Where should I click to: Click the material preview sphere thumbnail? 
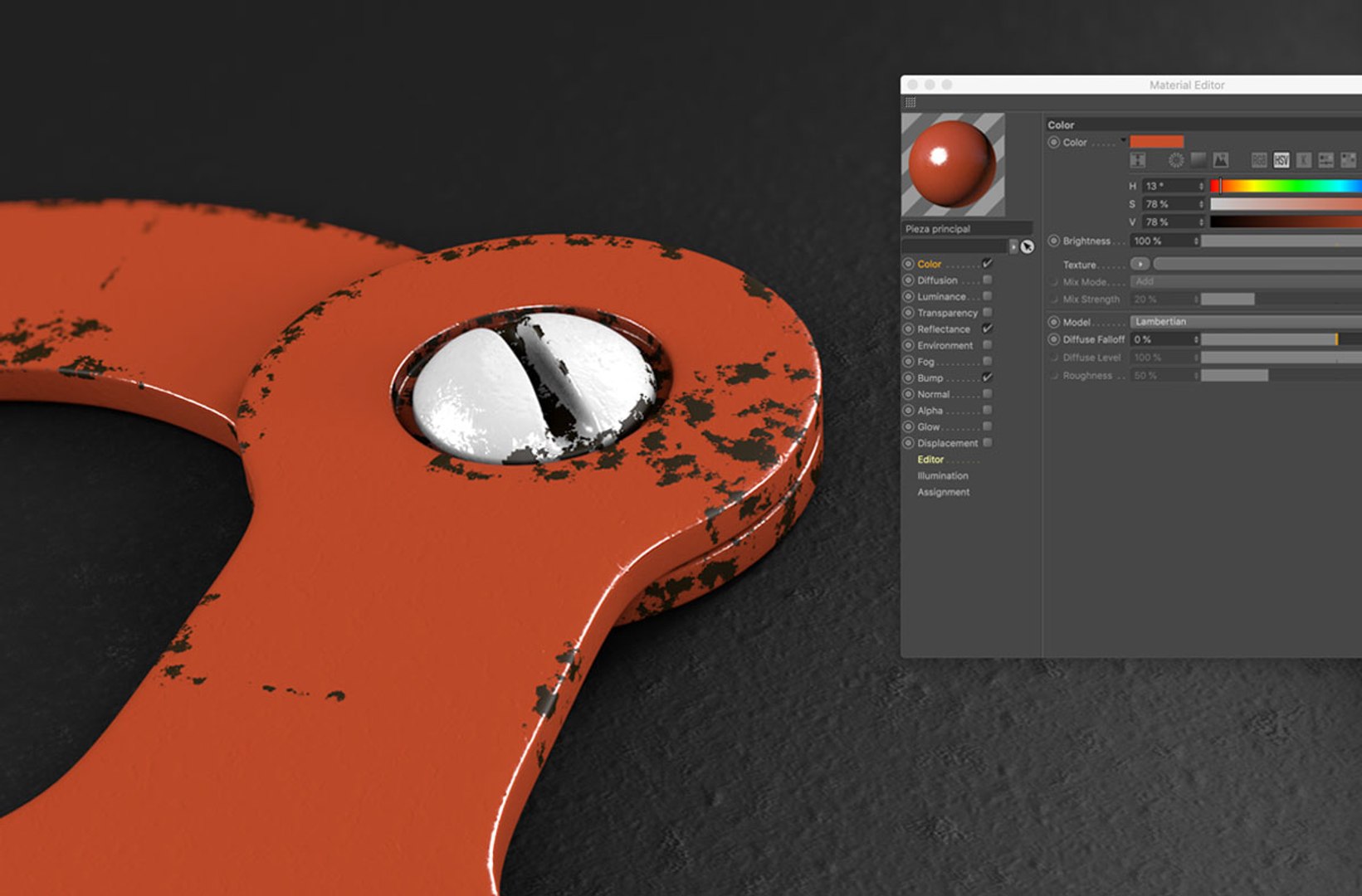(953, 164)
